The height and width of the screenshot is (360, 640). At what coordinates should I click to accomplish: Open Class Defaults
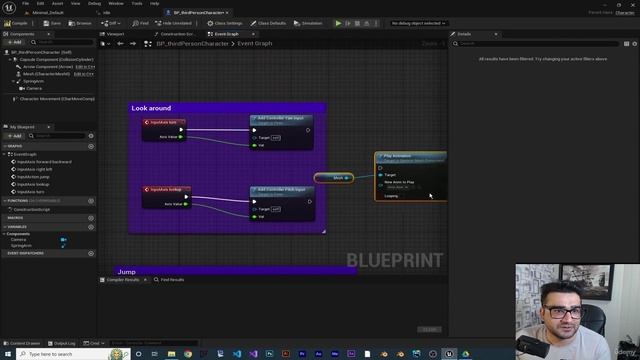[268, 23]
